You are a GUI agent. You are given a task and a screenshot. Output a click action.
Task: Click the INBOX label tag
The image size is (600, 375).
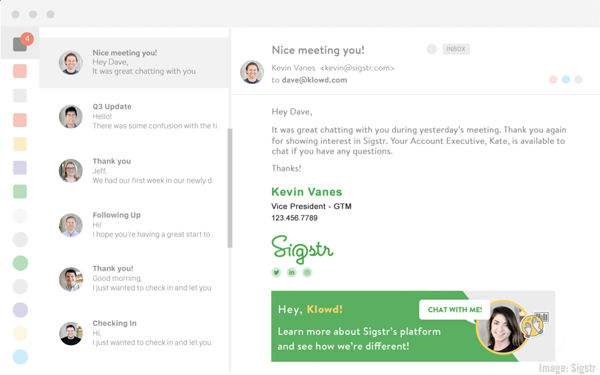click(x=456, y=49)
